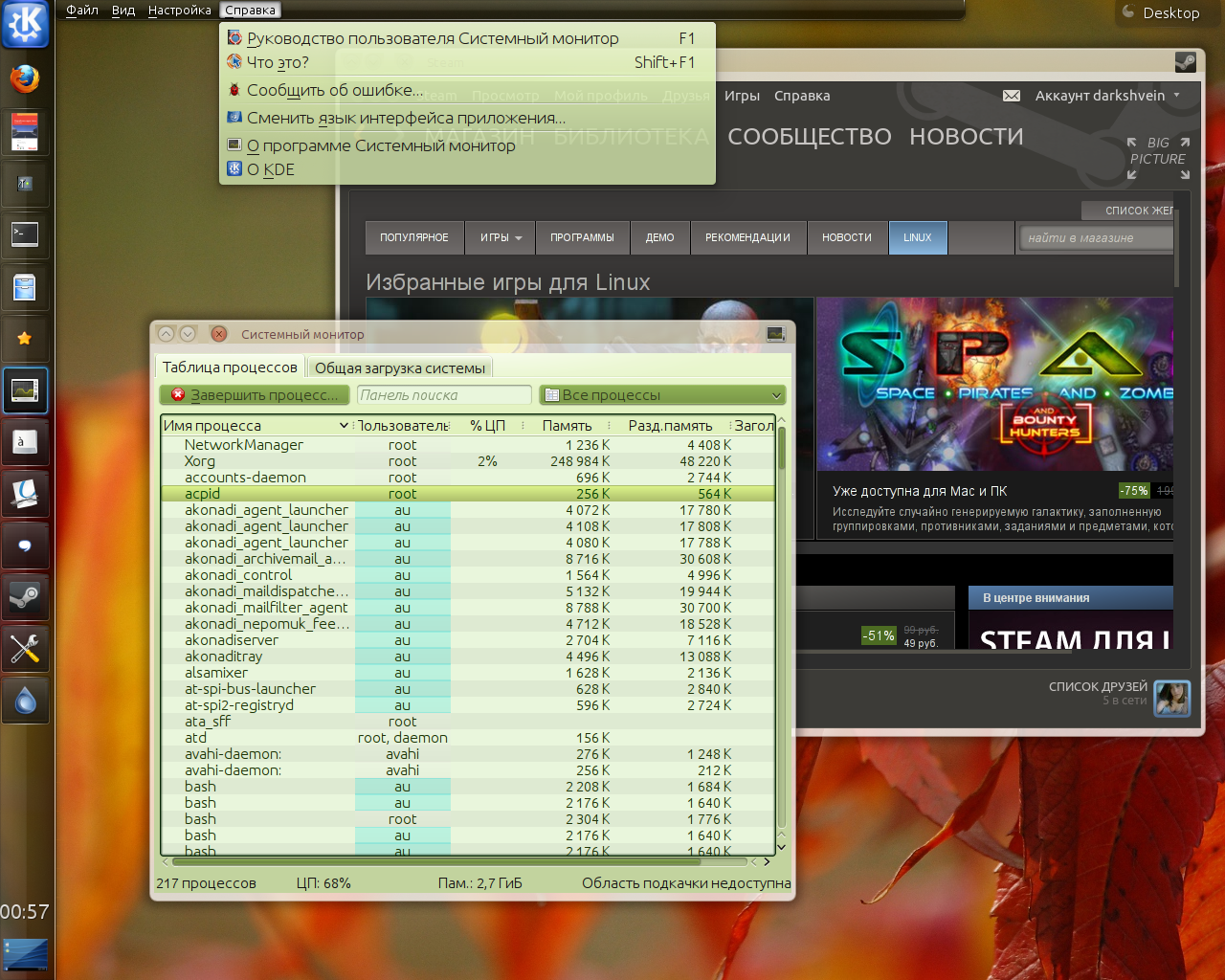Open the wrench and screwdriver settings icon

point(25,650)
